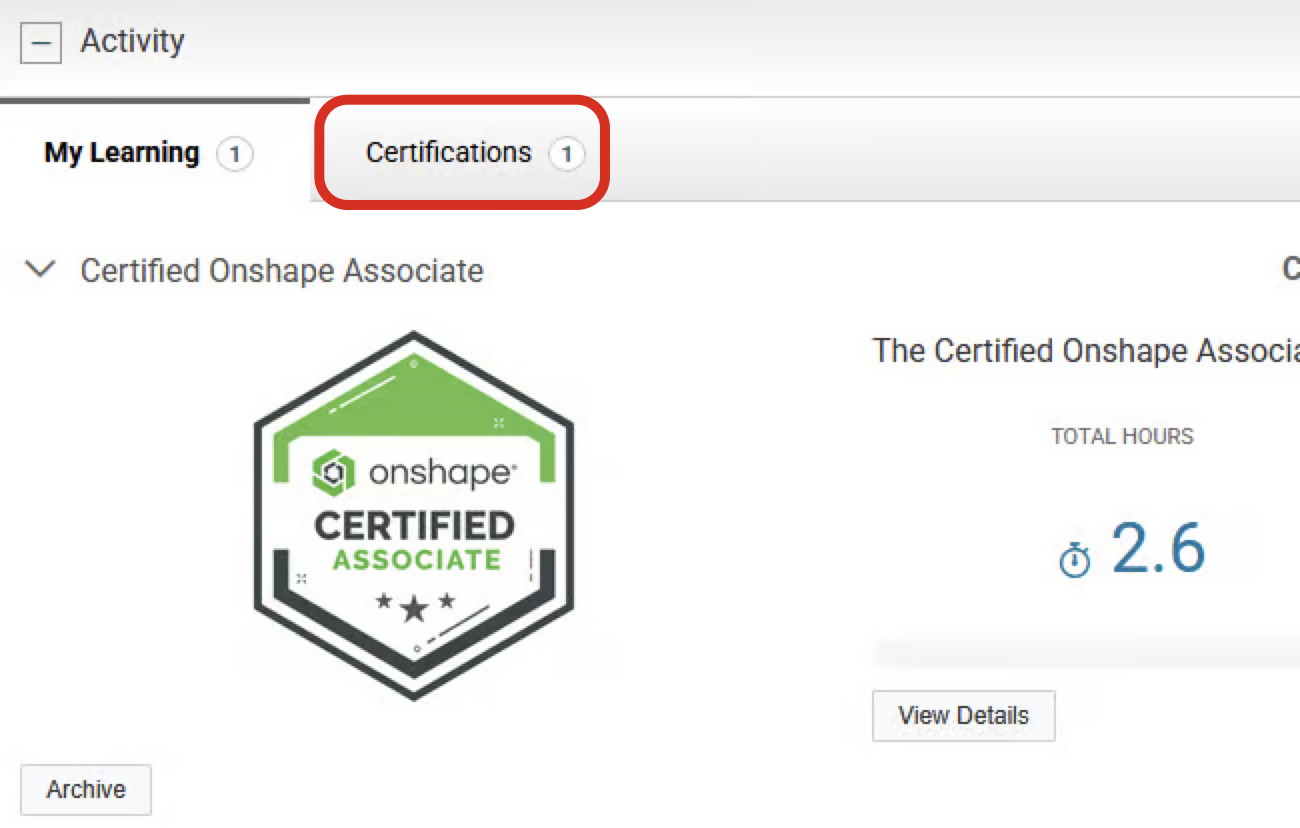
Task: Click the Onshape Certified Associate hexagon badge
Action: [414, 515]
